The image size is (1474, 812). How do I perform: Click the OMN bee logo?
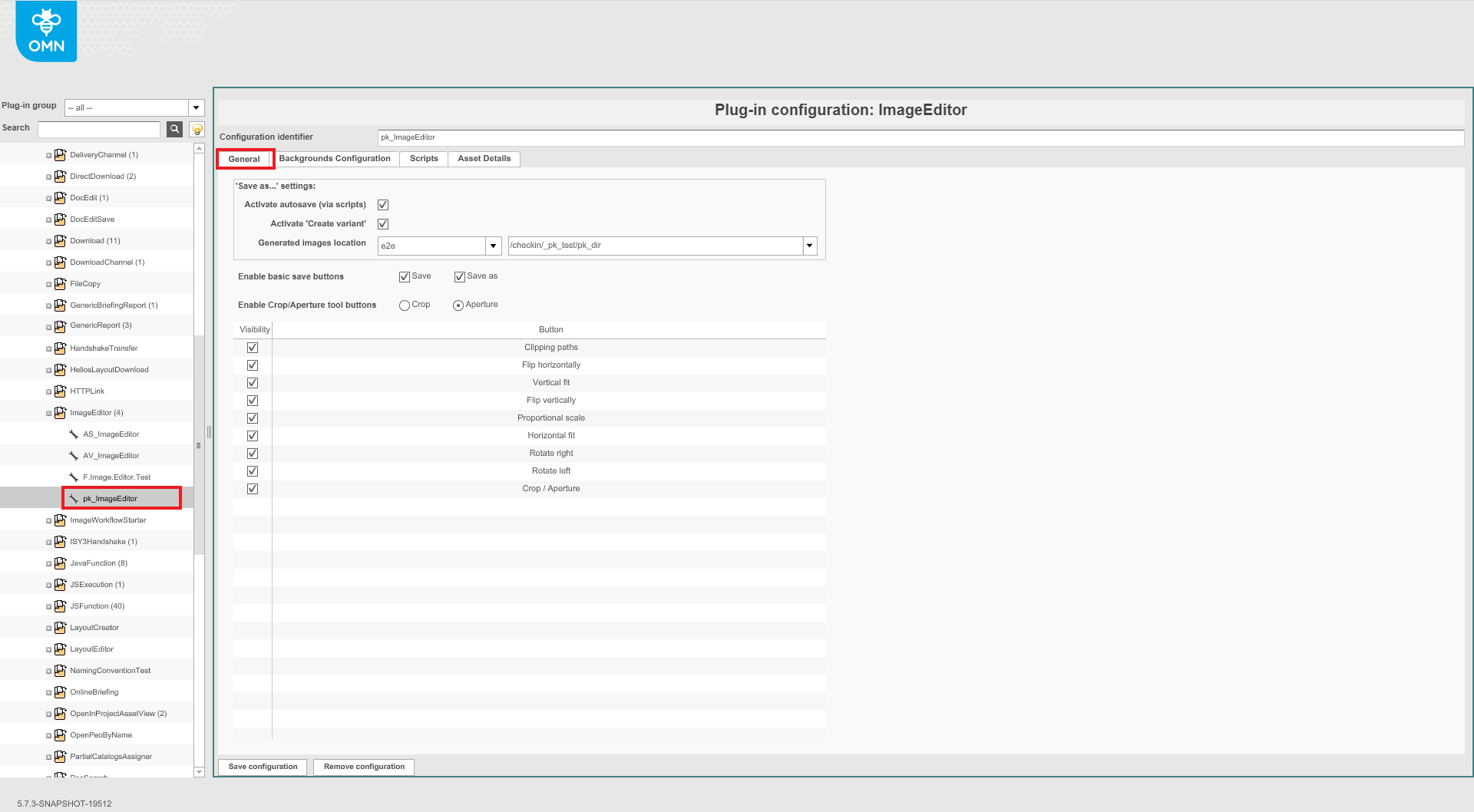point(45,31)
